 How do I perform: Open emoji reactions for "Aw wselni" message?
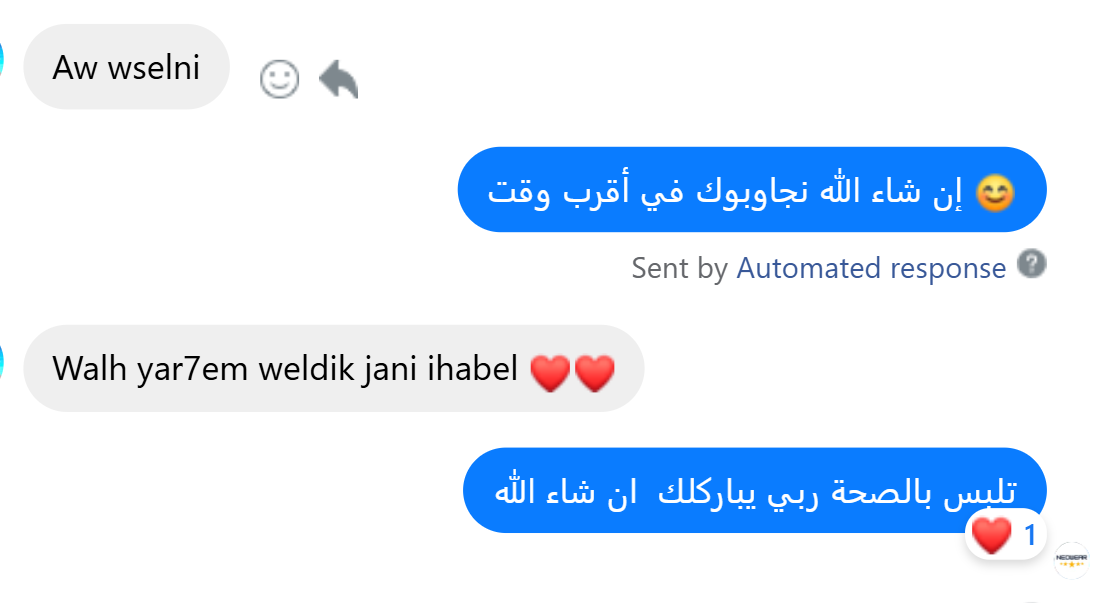click(280, 79)
